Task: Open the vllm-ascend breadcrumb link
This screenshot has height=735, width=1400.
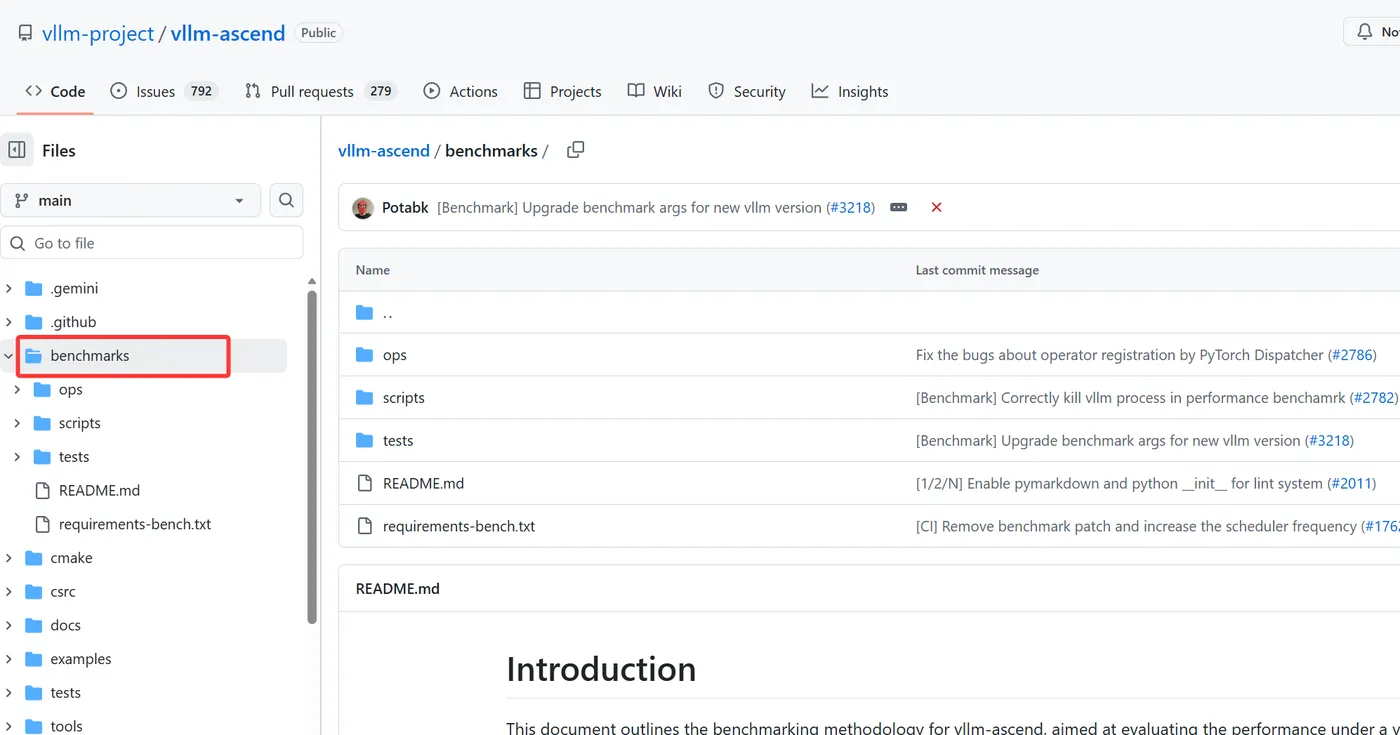Action: click(x=383, y=150)
